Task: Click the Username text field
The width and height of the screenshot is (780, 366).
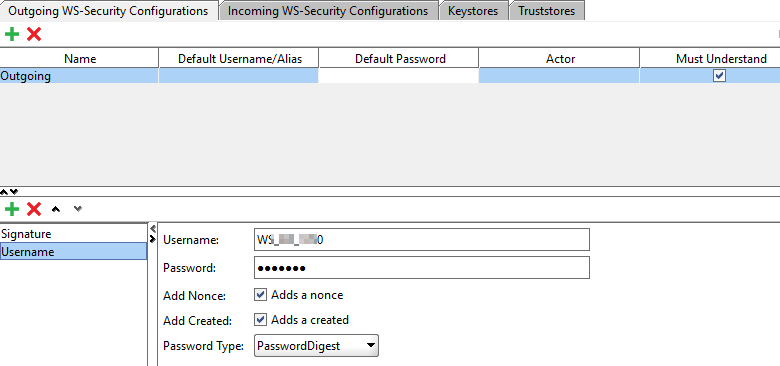Action: 422,240
